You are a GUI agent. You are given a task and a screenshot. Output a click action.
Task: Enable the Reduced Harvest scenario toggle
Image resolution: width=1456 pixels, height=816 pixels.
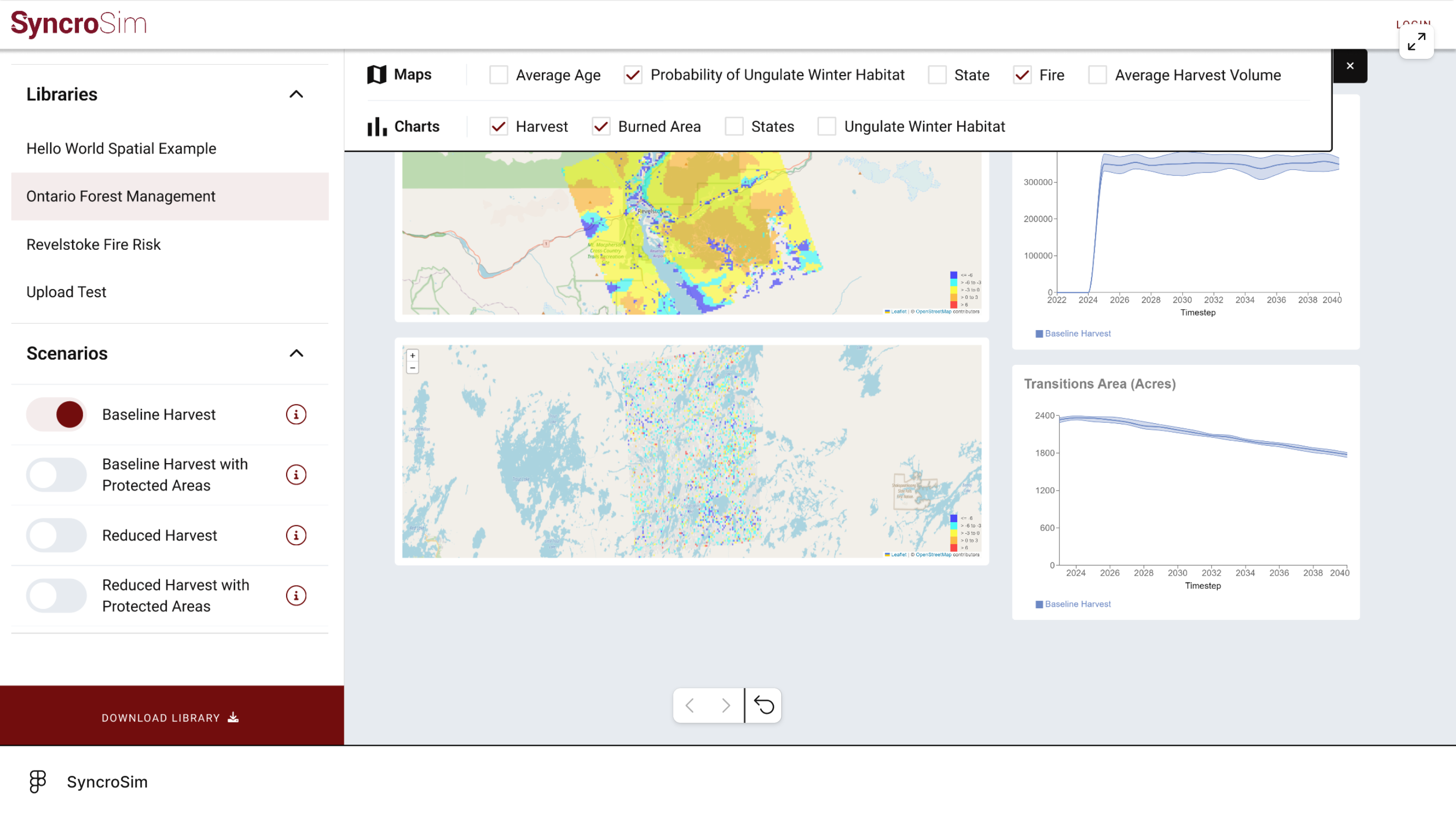tap(56, 535)
